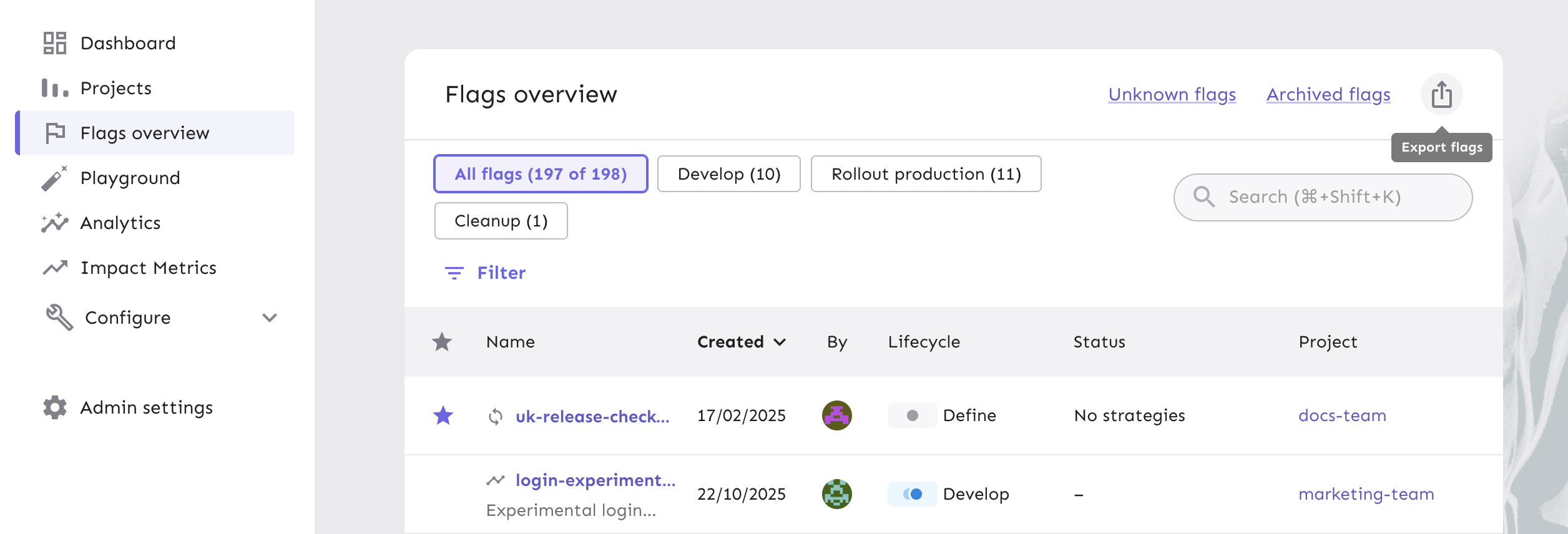The height and width of the screenshot is (534, 1568).
Task: Click the Export flags share icon
Action: [x=1441, y=95]
